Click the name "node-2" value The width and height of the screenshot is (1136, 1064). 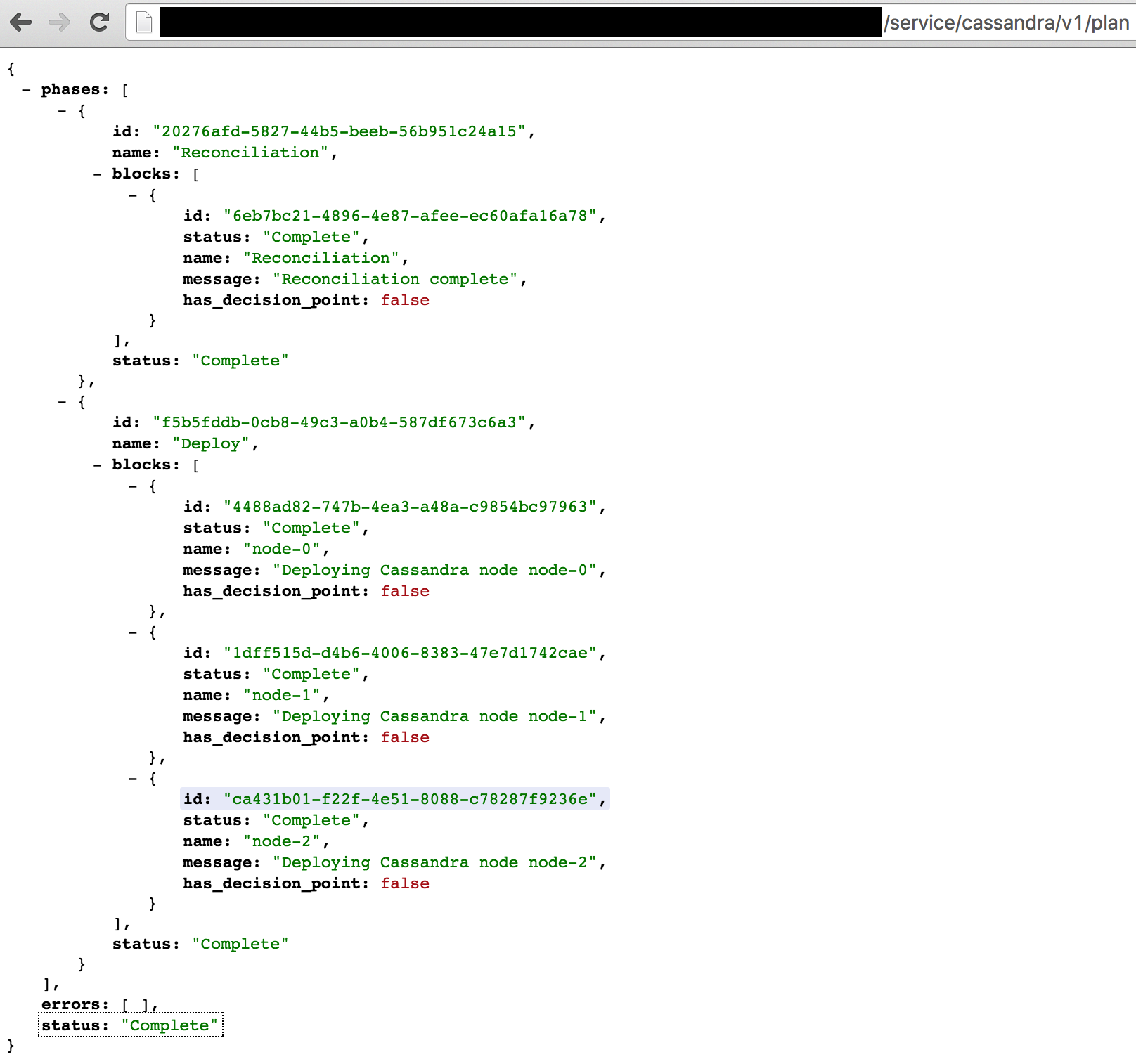[282, 841]
